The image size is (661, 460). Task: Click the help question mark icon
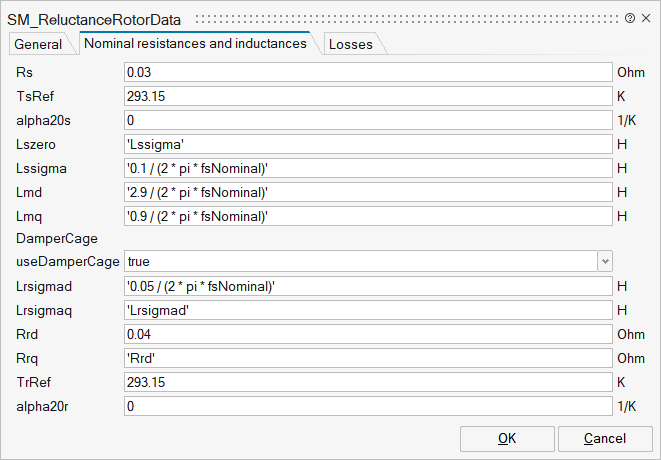(629, 18)
